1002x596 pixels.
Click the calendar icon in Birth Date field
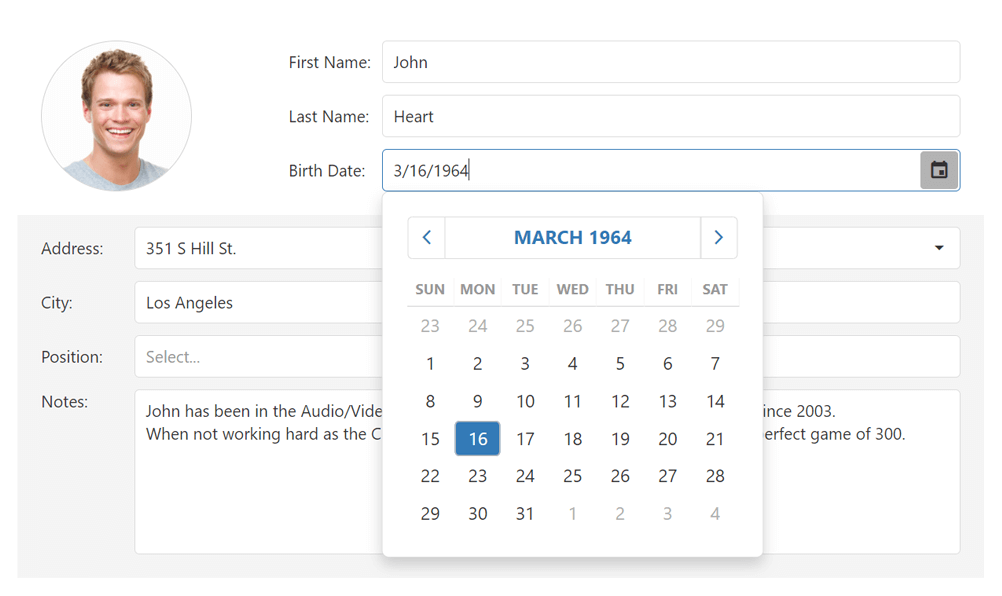click(x=939, y=170)
